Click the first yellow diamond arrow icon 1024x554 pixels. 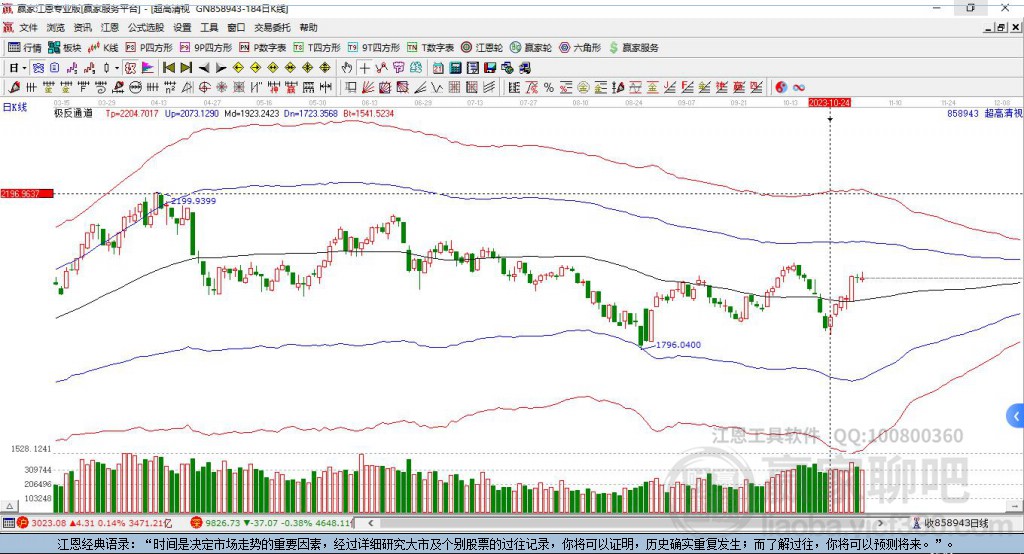click(x=238, y=68)
